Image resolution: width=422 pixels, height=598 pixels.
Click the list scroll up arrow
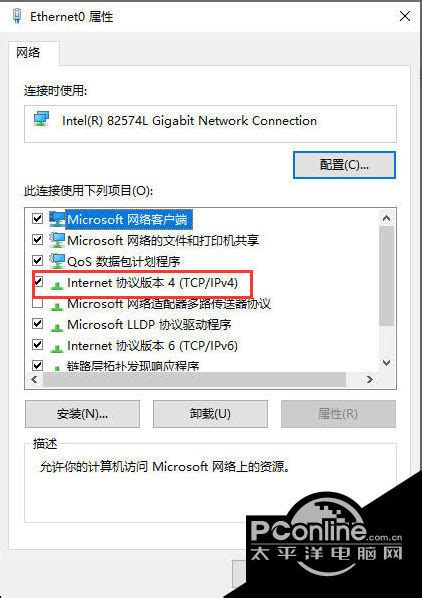[387, 218]
